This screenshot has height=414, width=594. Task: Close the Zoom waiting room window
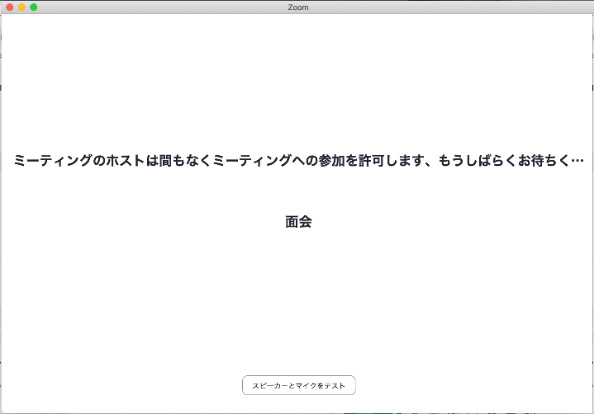[10, 7]
